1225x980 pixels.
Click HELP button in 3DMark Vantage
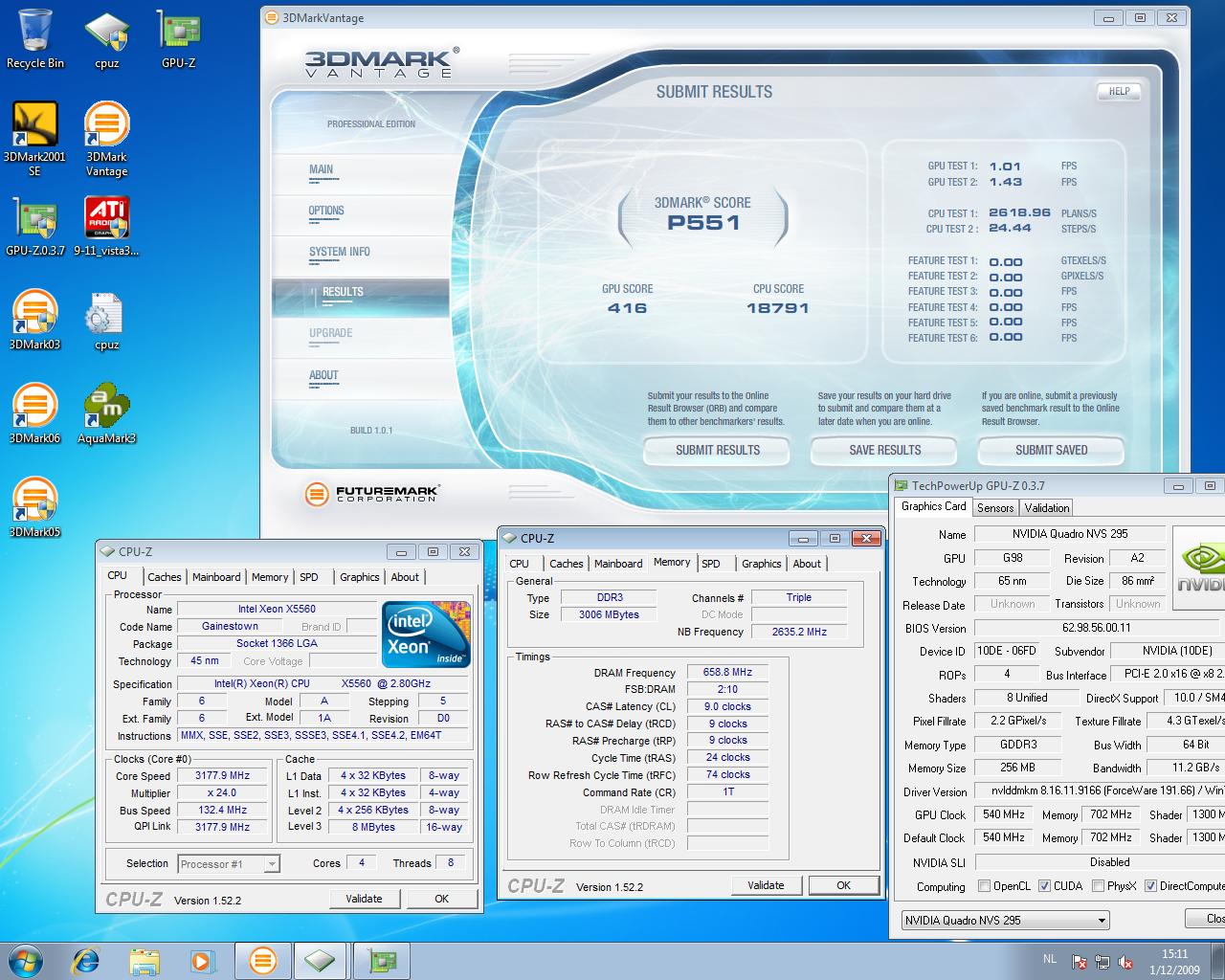coord(1120,92)
